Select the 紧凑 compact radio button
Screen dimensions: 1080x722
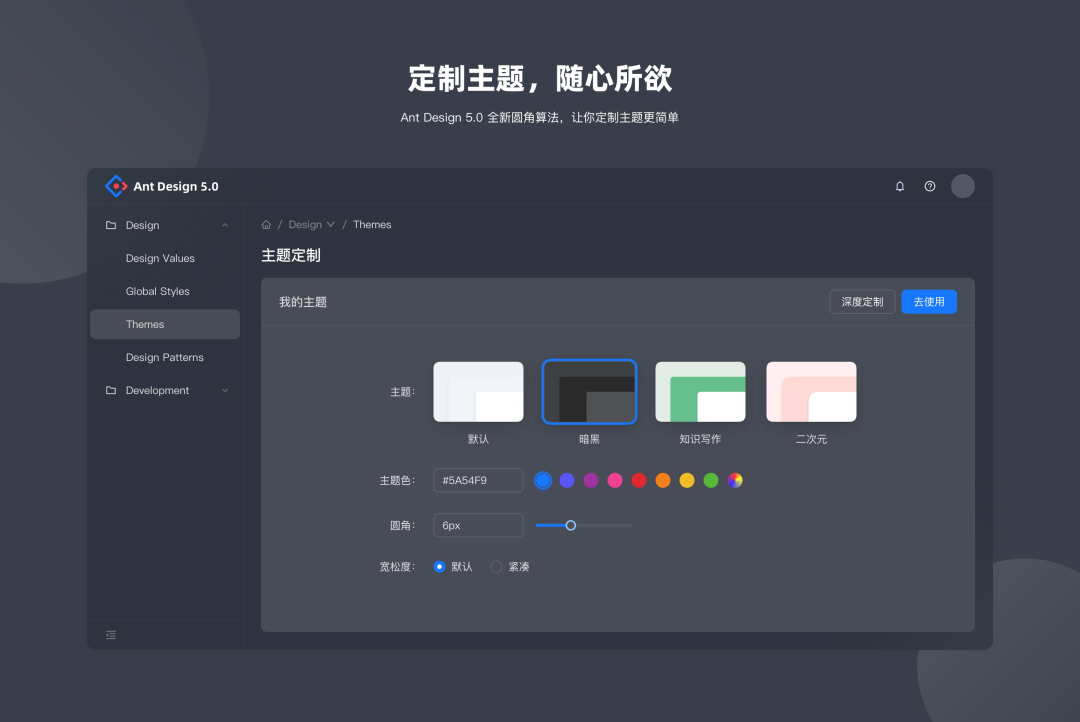click(x=496, y=566)
